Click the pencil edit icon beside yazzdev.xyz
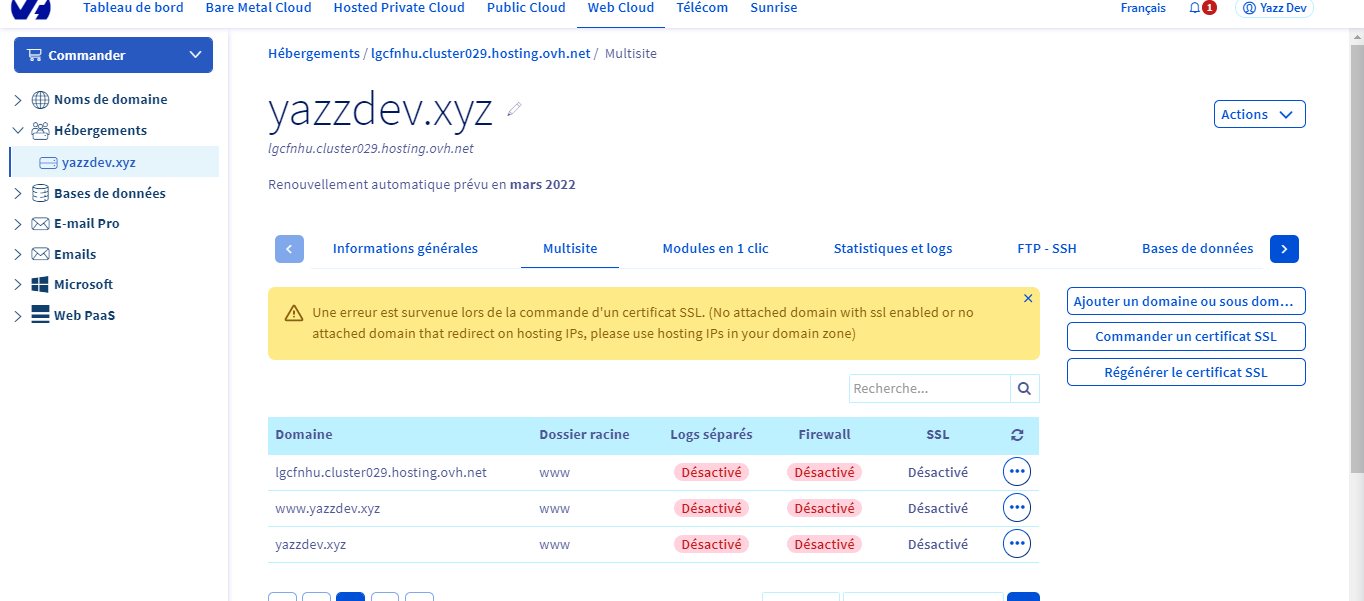1364x601 pixels. tap(514, 109)
